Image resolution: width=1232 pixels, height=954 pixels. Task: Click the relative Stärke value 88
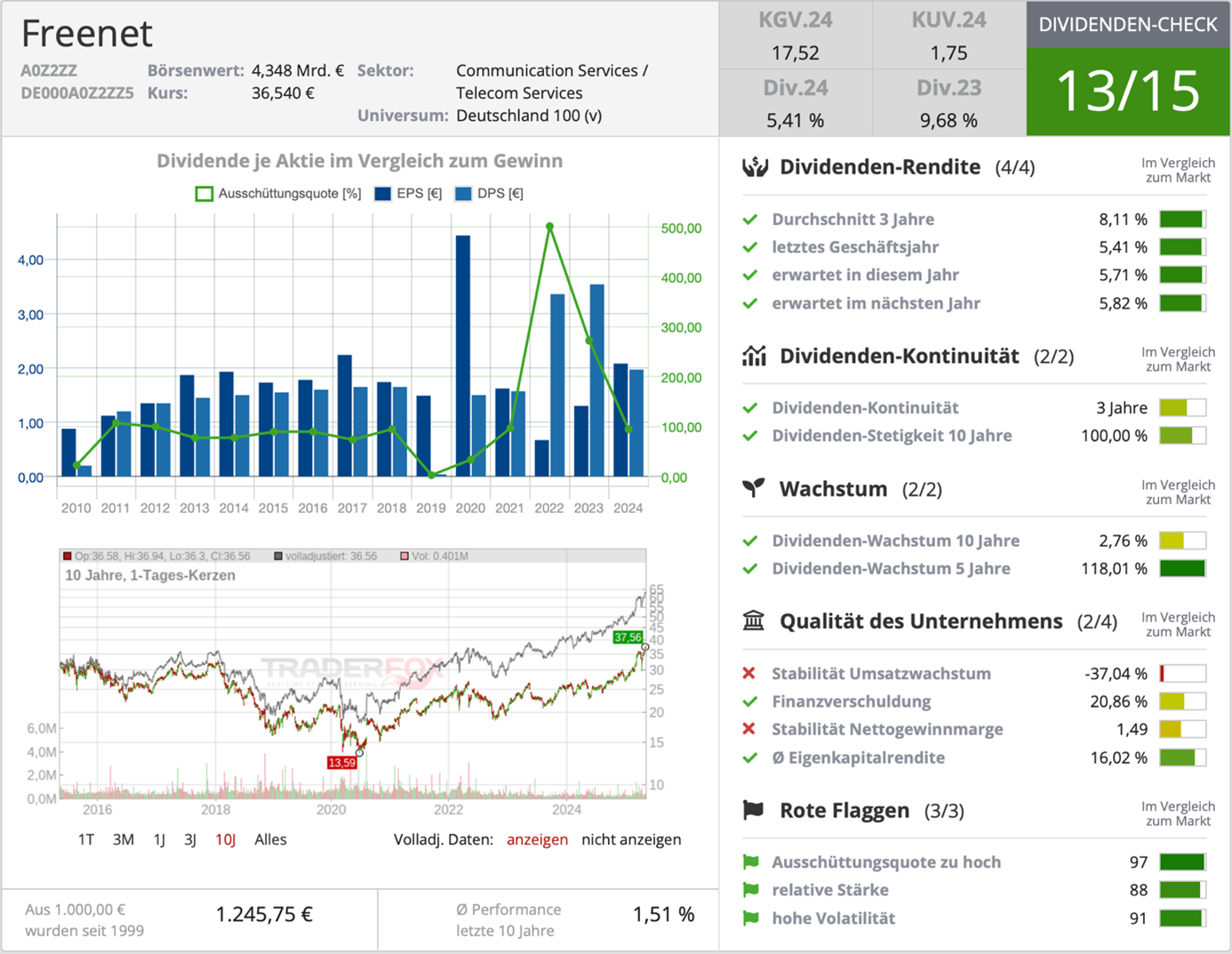[x=1139, y=890]
